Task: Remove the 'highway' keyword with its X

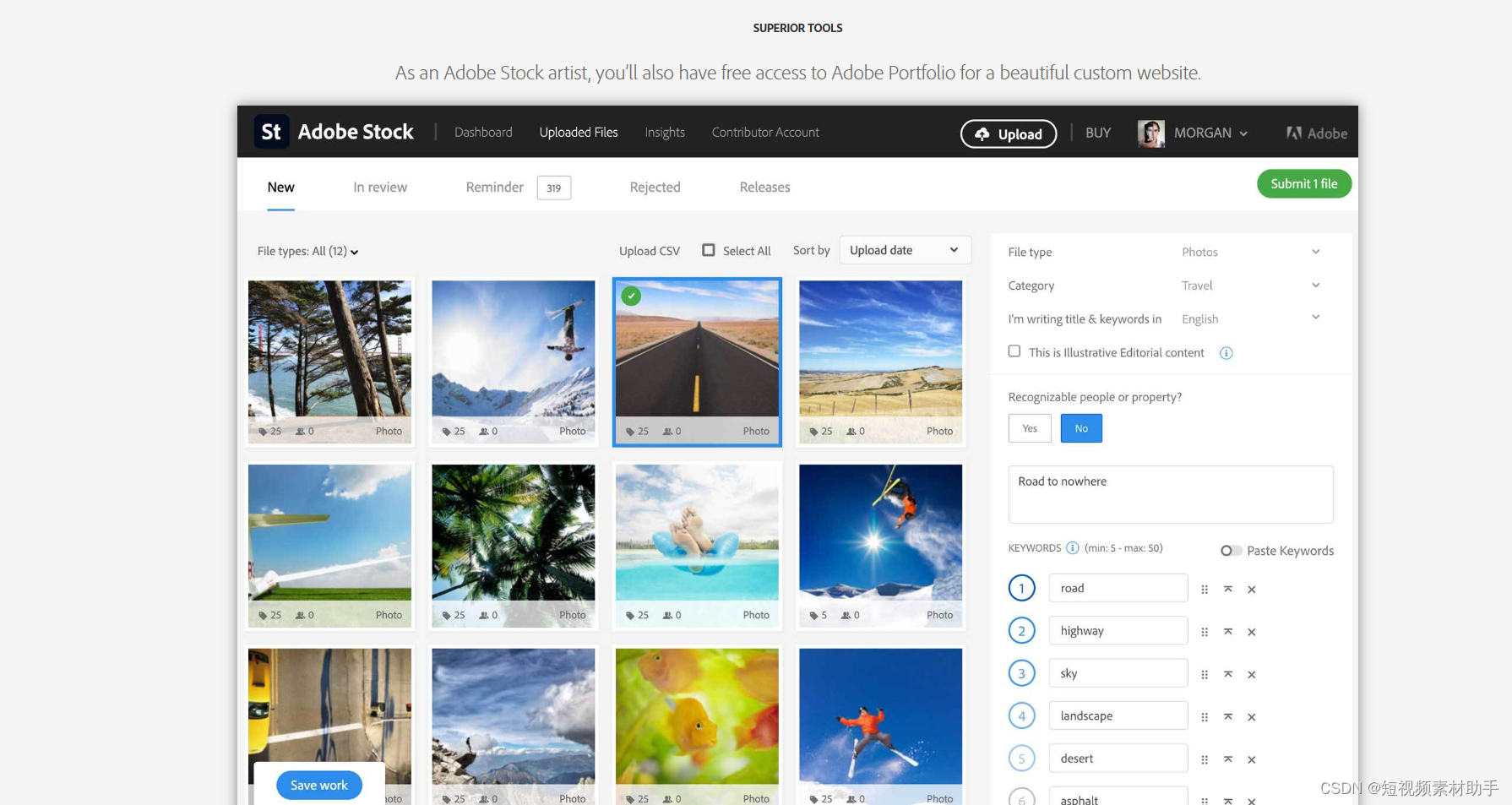Action: coord(1252,632)
